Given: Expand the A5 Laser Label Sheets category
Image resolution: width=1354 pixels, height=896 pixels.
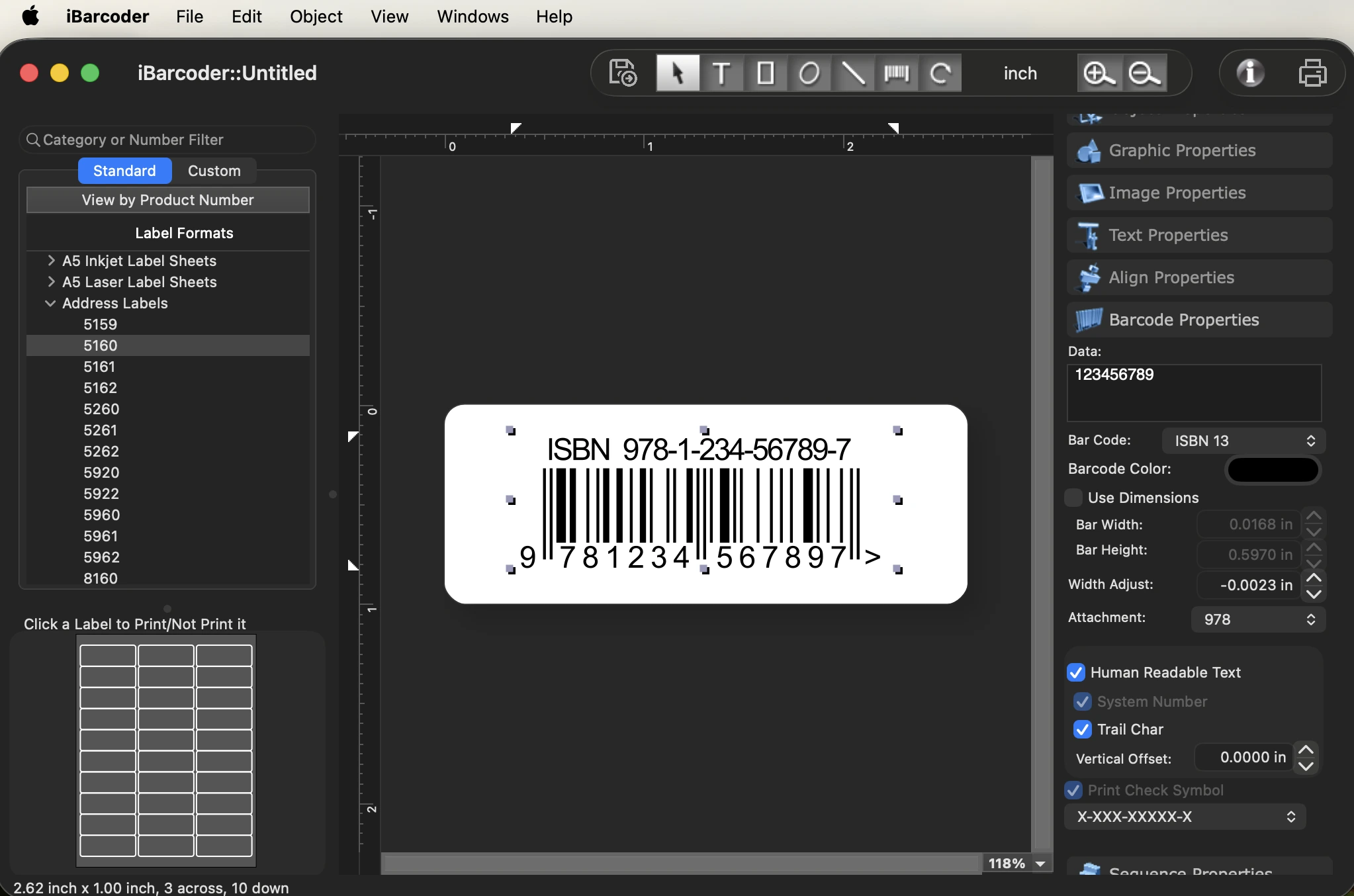Looking at the screenshot, I should 51,282.
